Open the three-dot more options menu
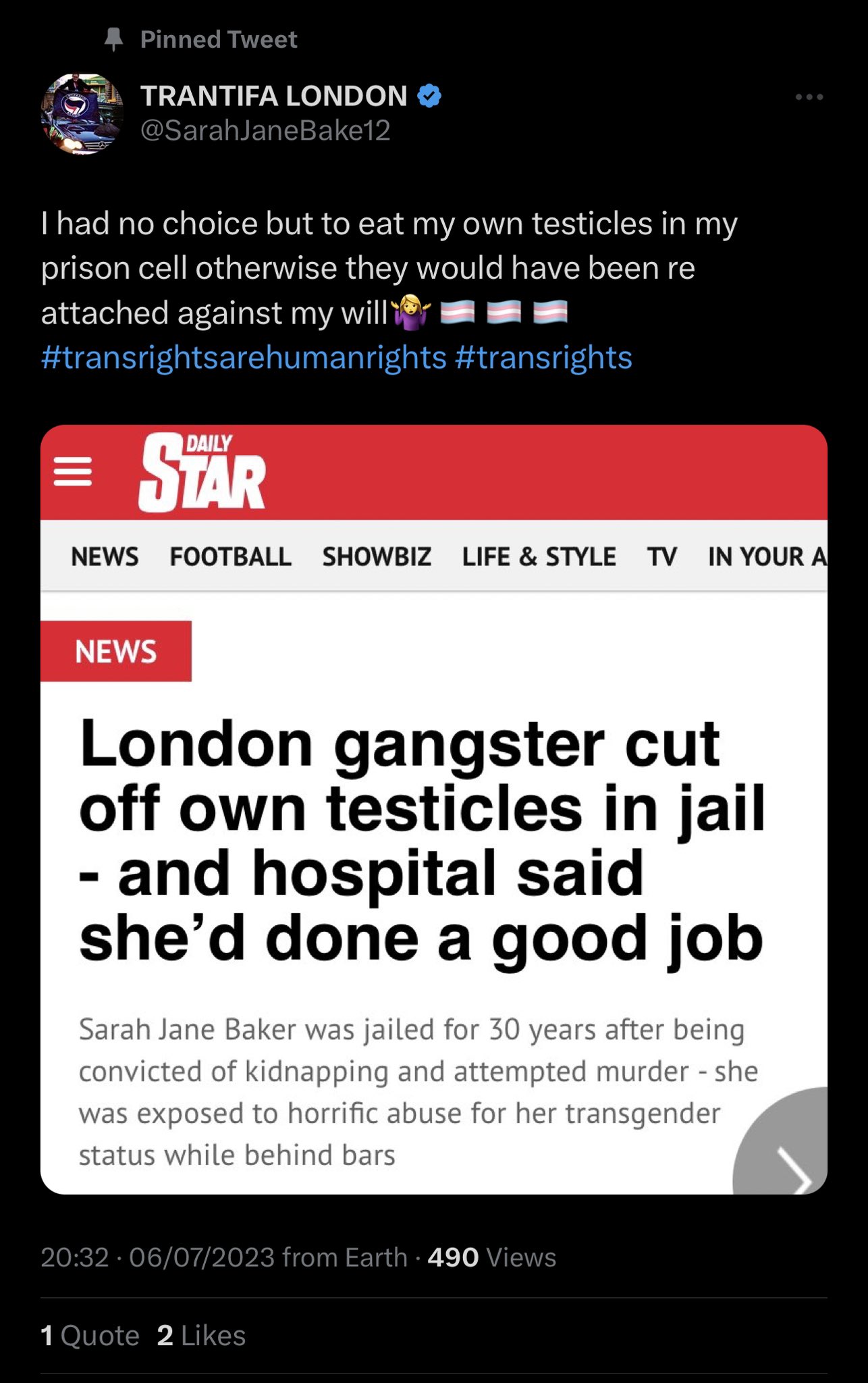The image size is (868, 1383). (x=809, y=97)
